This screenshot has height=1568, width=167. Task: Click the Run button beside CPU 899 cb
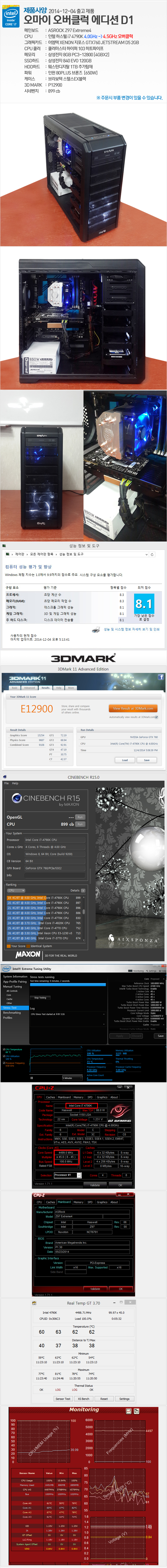(x=80, y=824)
